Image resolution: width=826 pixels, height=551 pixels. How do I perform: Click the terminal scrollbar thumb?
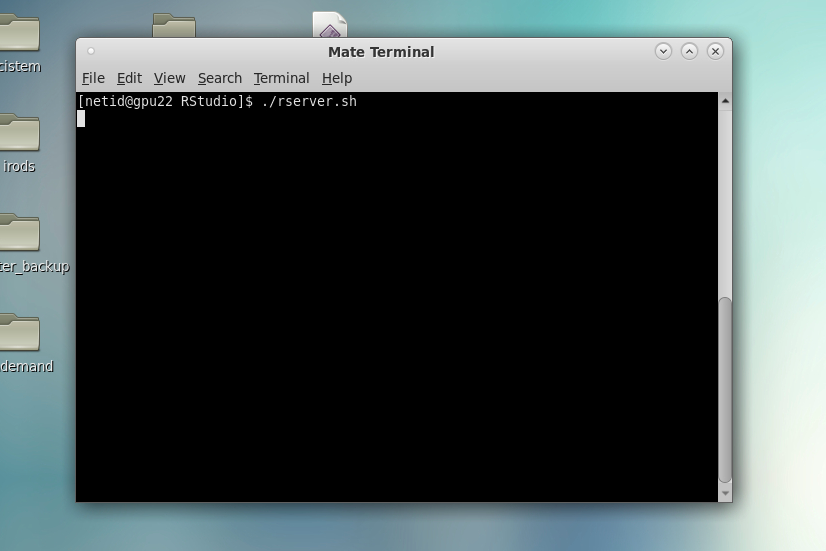pos(725,390)
